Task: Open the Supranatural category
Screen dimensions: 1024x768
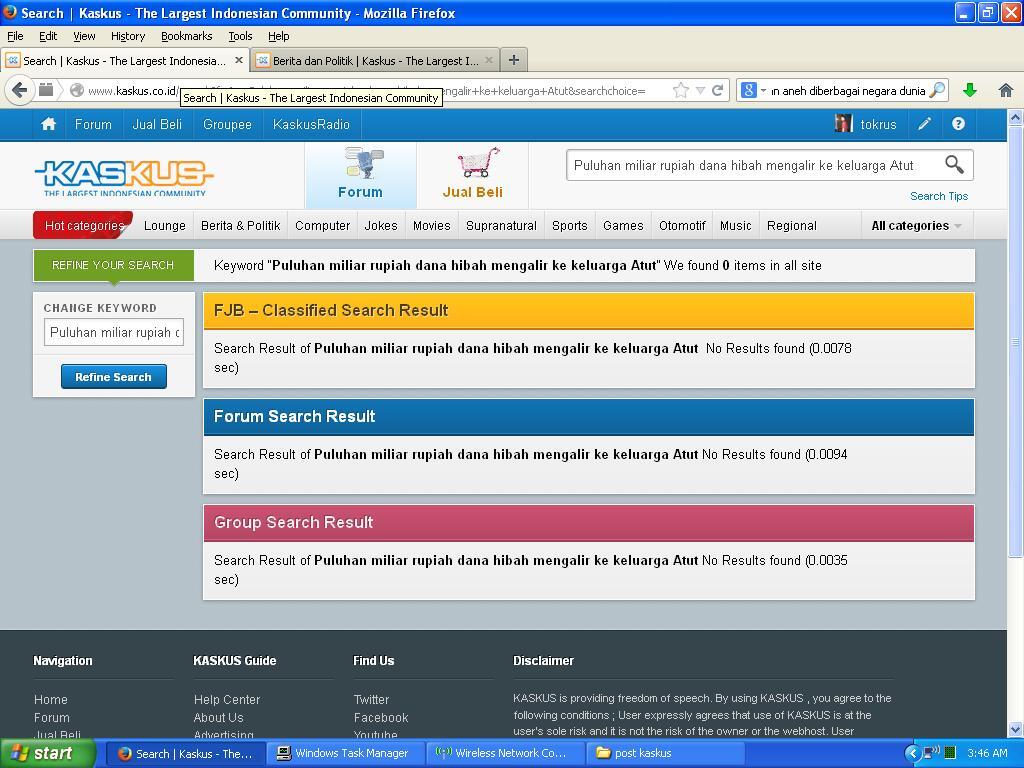Action: coord(502,225)
